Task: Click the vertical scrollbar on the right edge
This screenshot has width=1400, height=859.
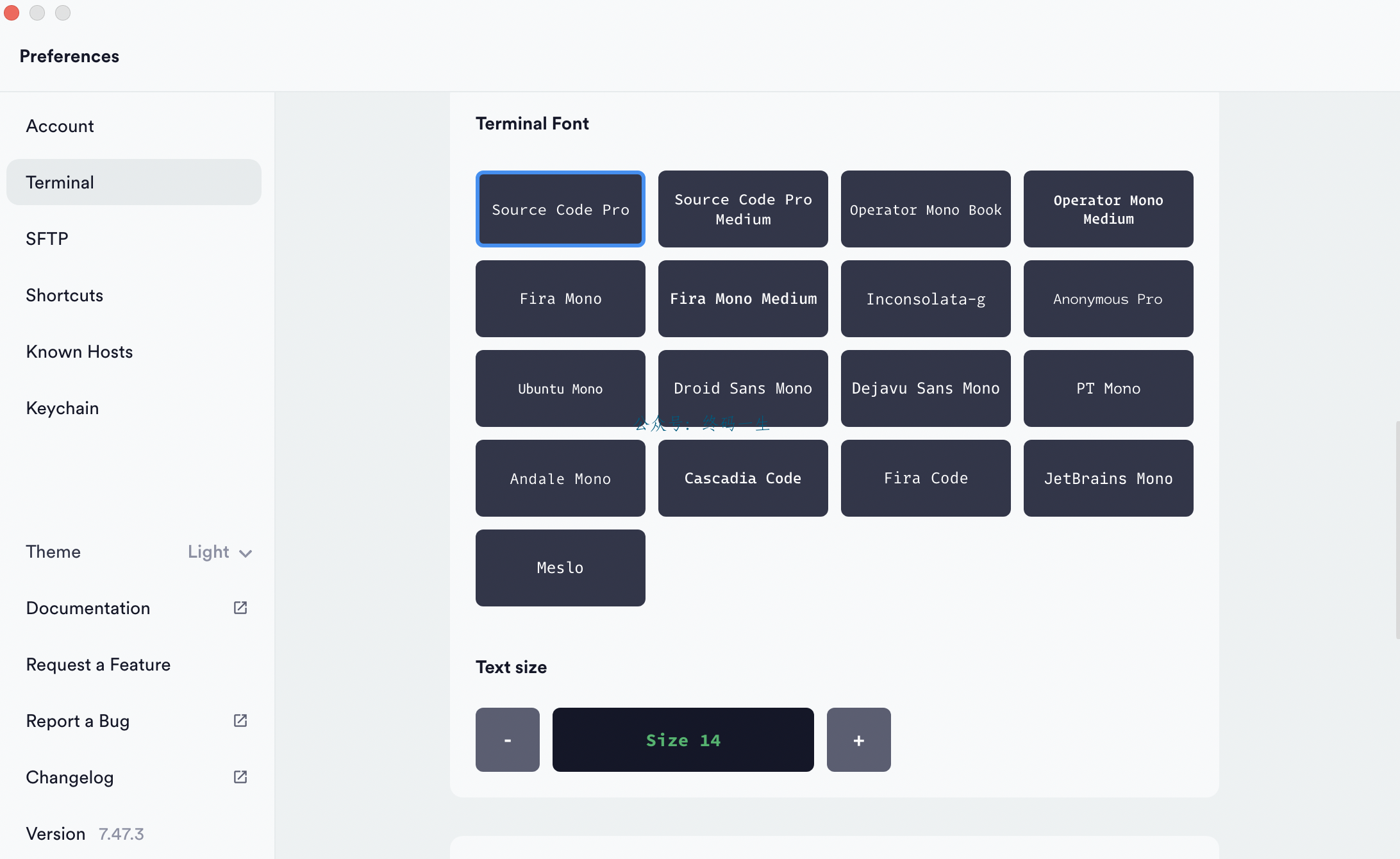Action: tap(1397, 530)
